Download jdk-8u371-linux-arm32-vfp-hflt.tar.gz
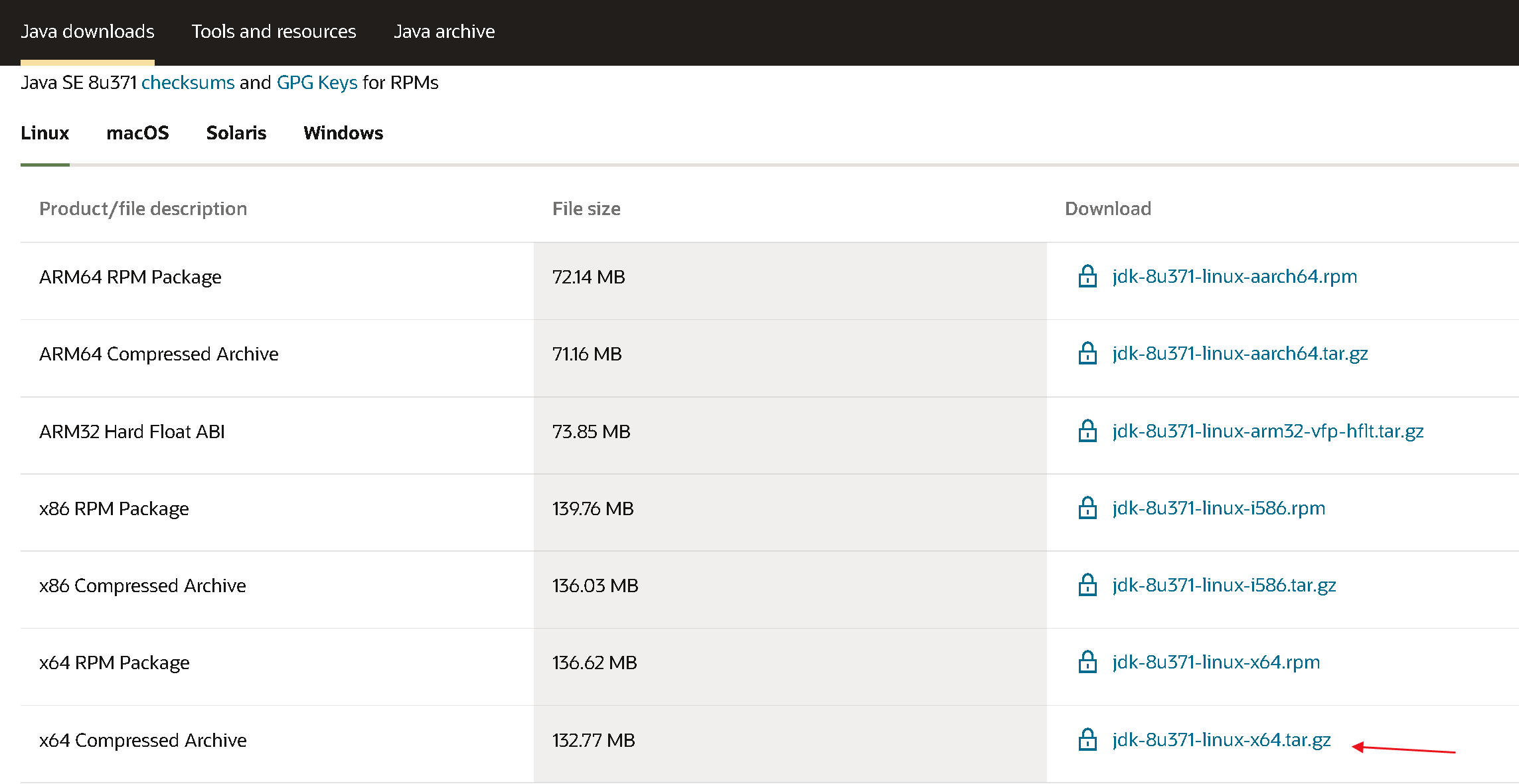 click(x=1268, y=431)
